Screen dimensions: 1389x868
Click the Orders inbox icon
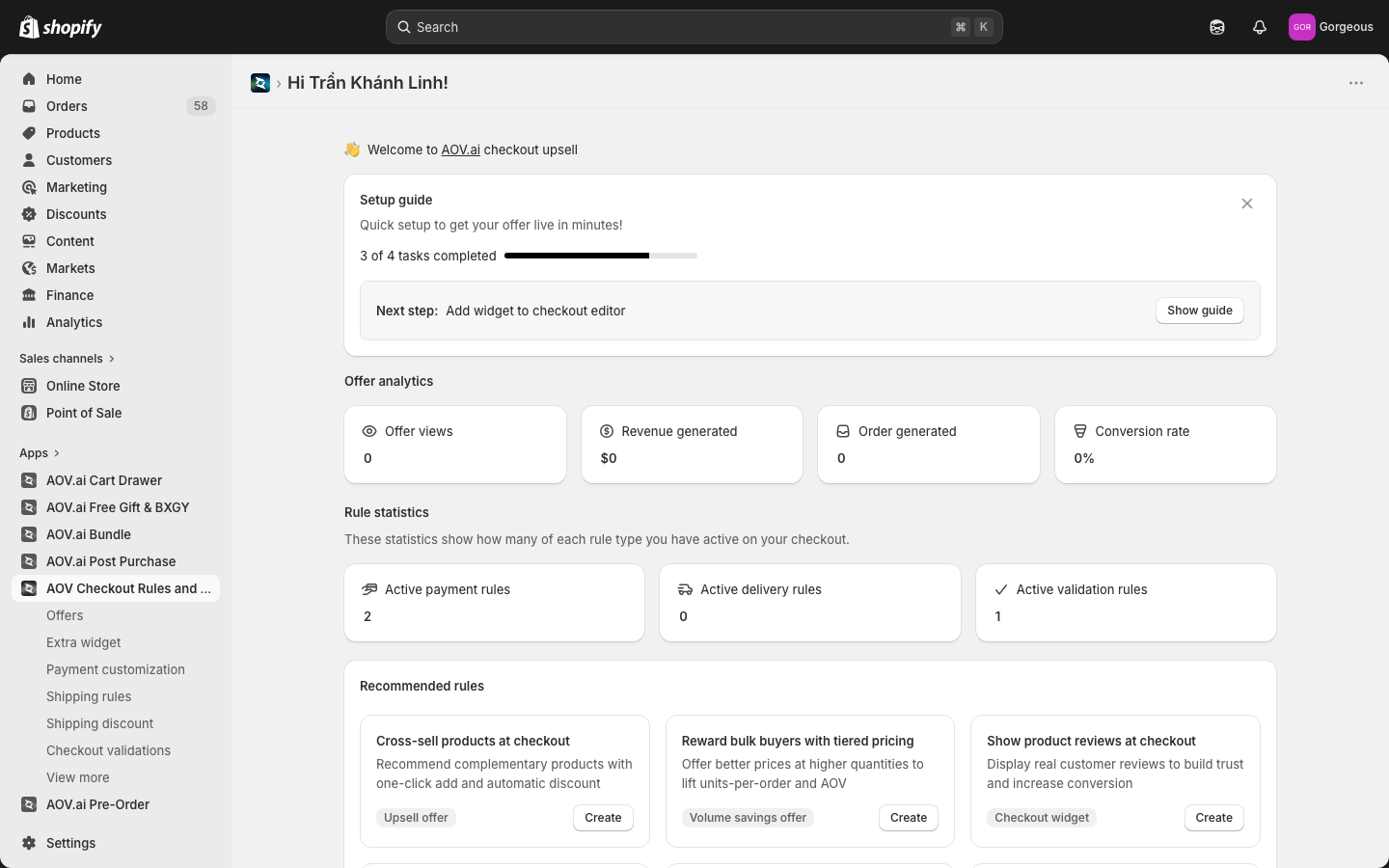pos(29,106)
